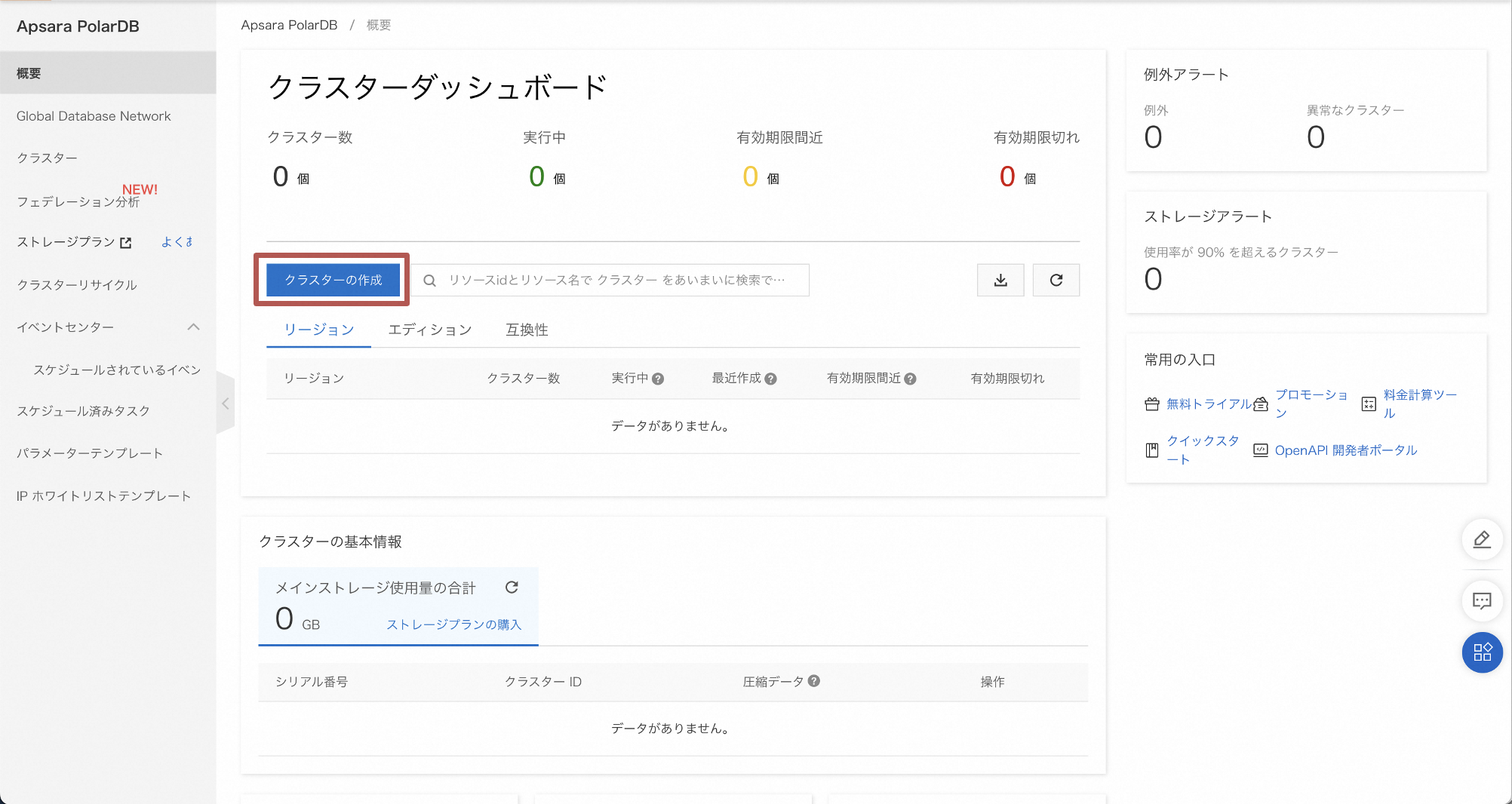Collapse the sidebar with the arrow handle
The height and width of the screenshot is (804, 1512).
pyautogui.click(x=225, y=404)
